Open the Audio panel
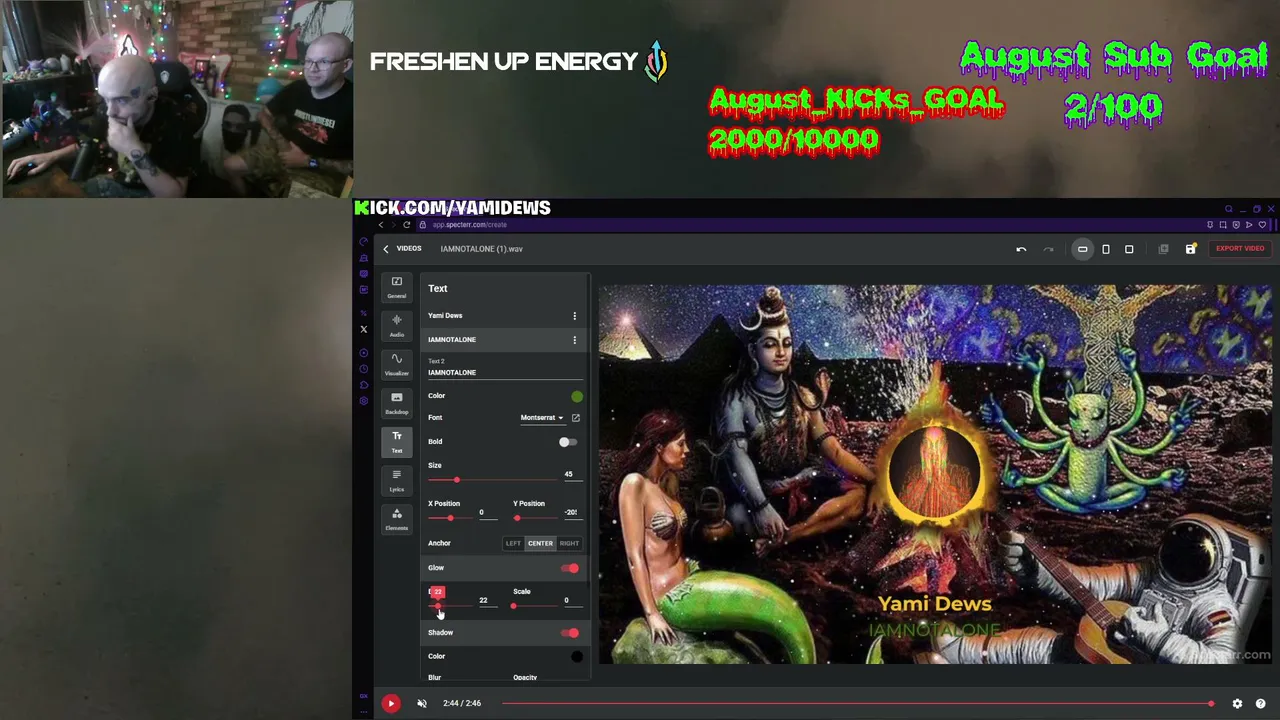The height and width of the screenshot is (720, 1280). pyautogui.click(x=397, y=325)
